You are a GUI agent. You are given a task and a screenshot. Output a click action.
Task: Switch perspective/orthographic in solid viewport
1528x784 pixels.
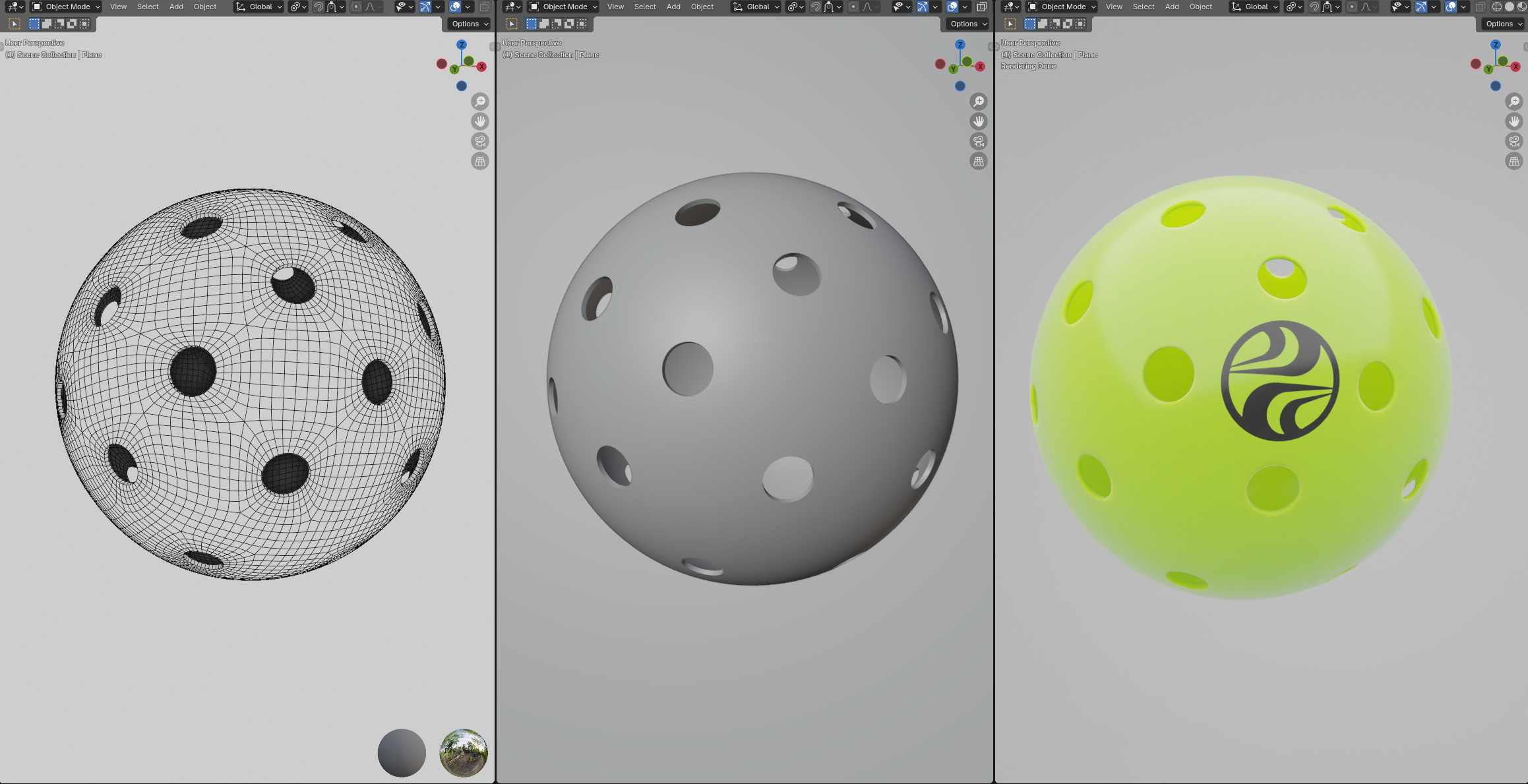click(979, 161)
